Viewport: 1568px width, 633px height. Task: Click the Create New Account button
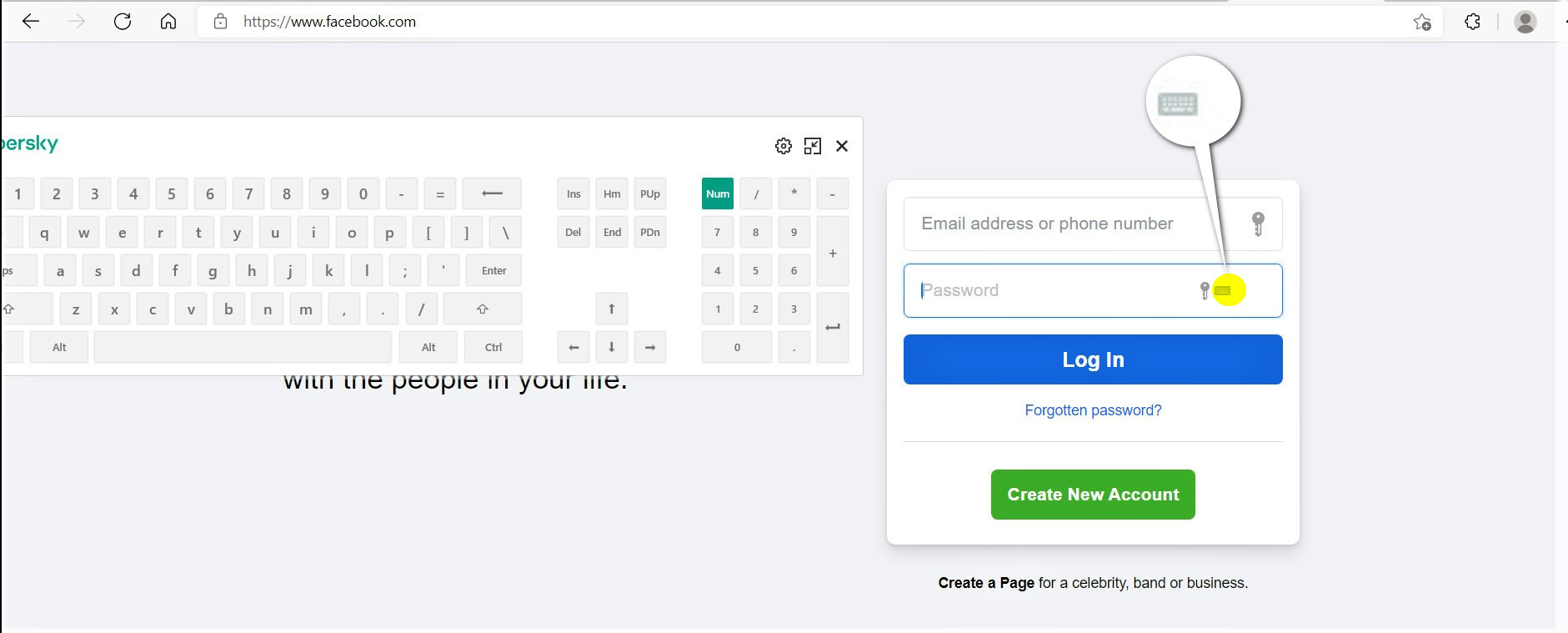click(1093, 495)
